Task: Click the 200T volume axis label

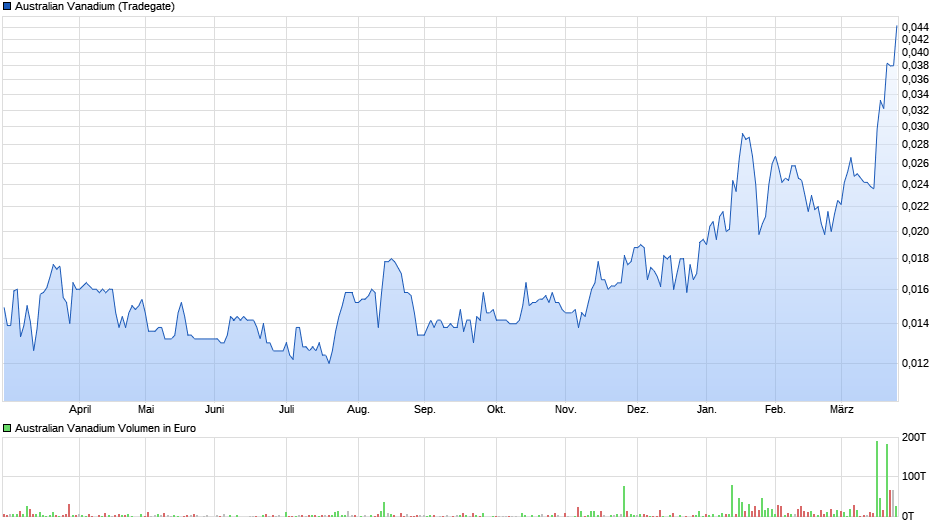Action: (914, 438)
